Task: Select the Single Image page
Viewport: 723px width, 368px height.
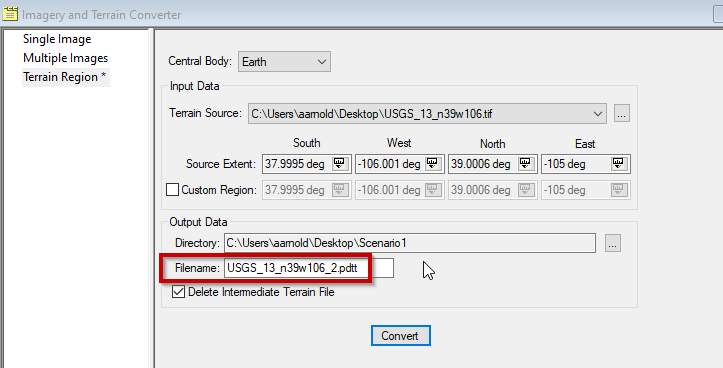Action: [x=57, y=39]
